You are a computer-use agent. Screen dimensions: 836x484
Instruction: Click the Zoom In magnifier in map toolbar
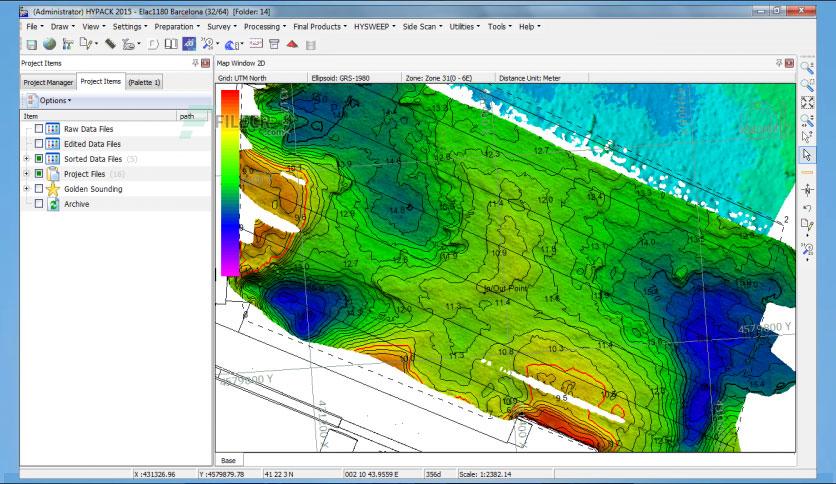(807, 67)
